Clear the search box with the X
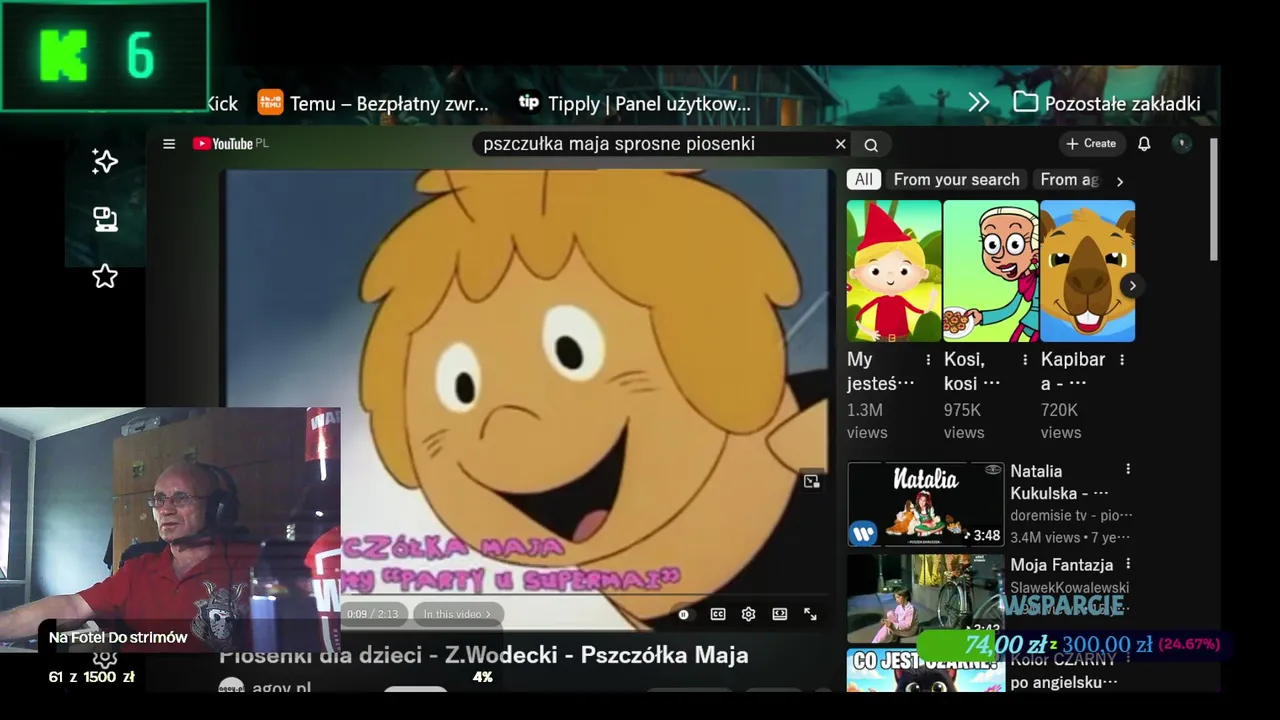This screenshot has height=720, width=1280. click(x=840, y=144)
